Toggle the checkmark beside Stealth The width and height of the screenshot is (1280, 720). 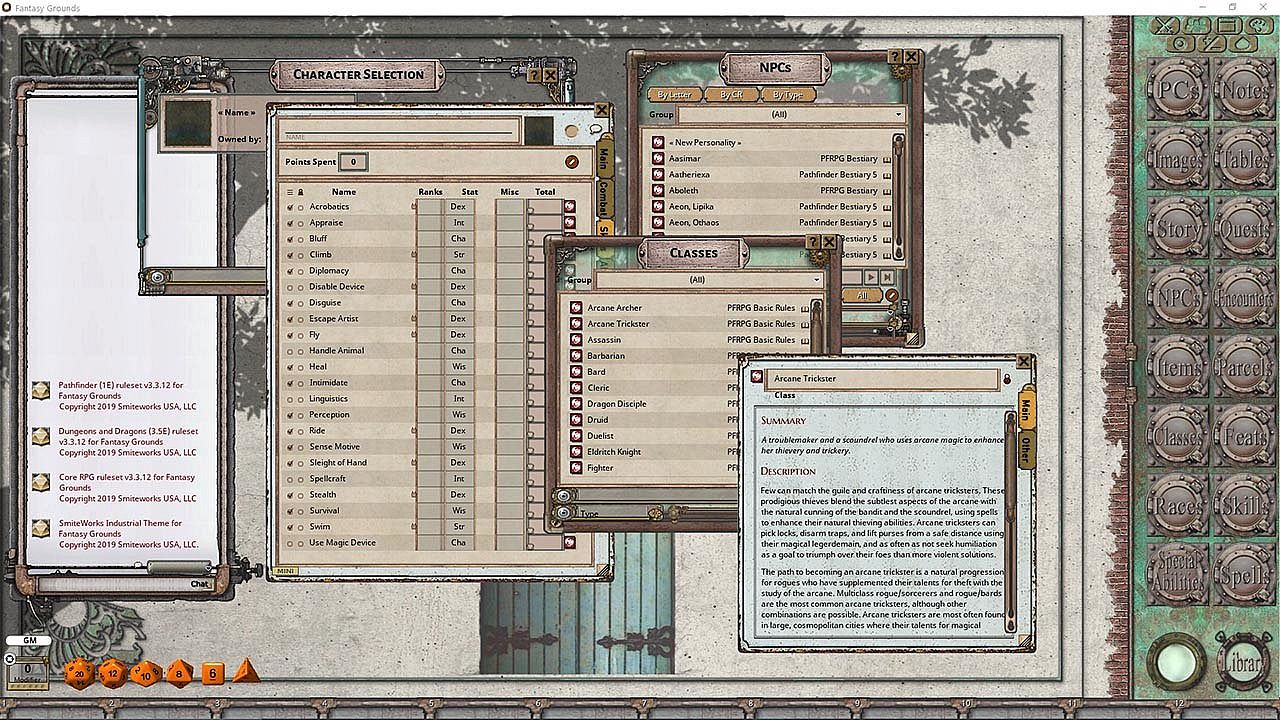click(x=290, y=495)
